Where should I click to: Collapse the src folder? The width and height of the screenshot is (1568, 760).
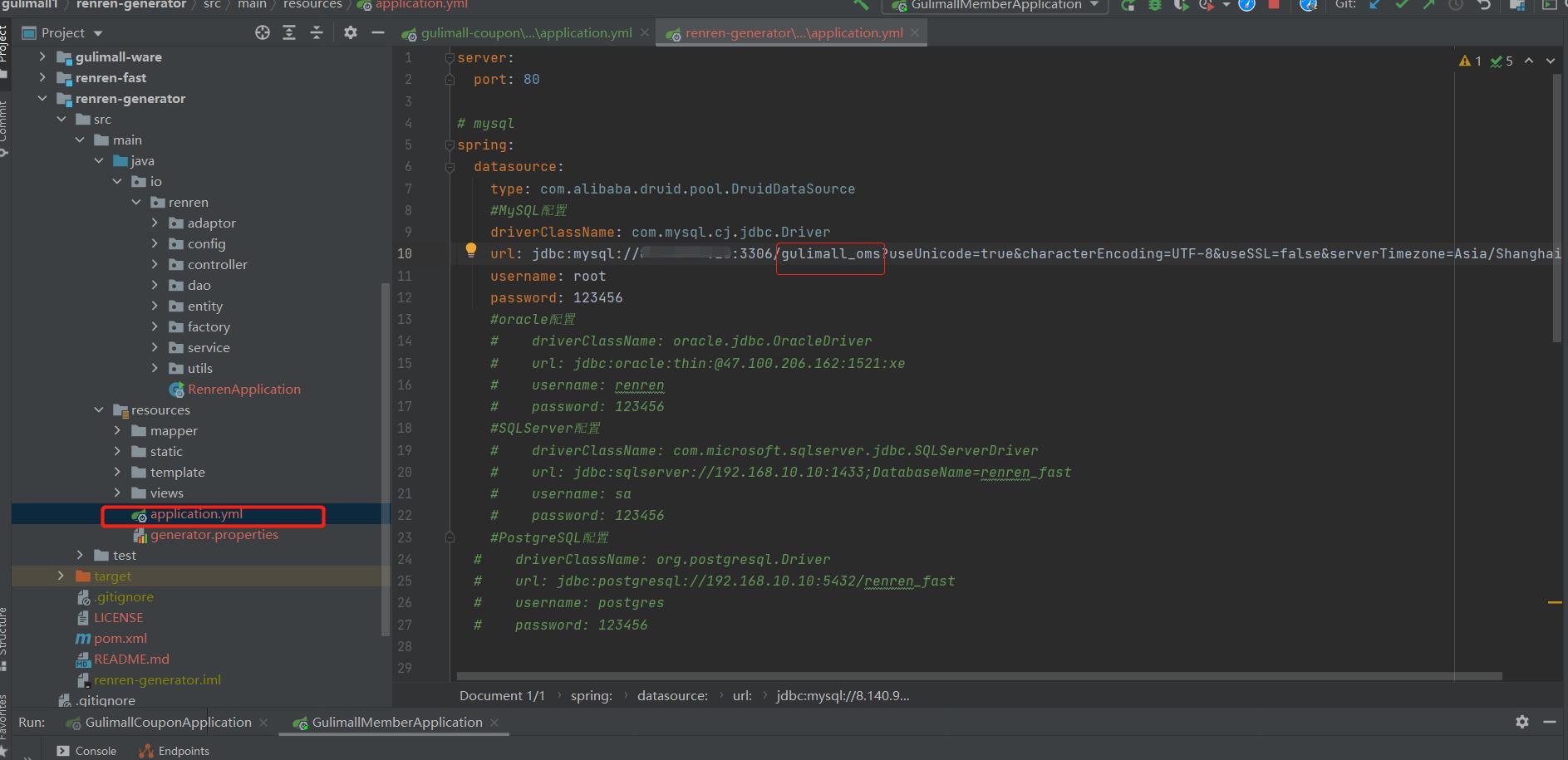click(61, 119)
